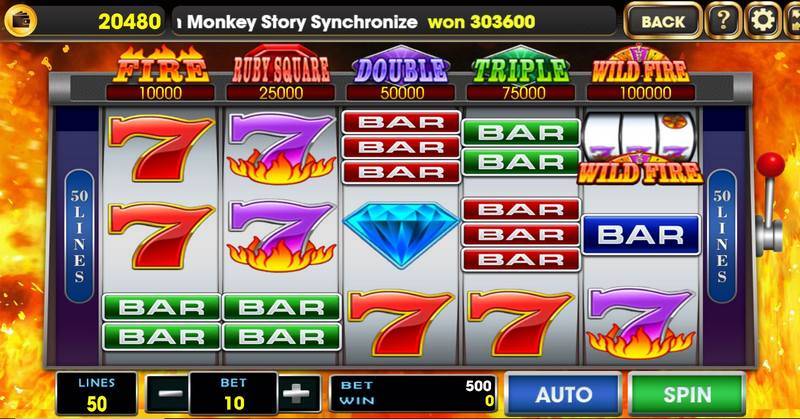Pull the red-knob slot lever

769,203
